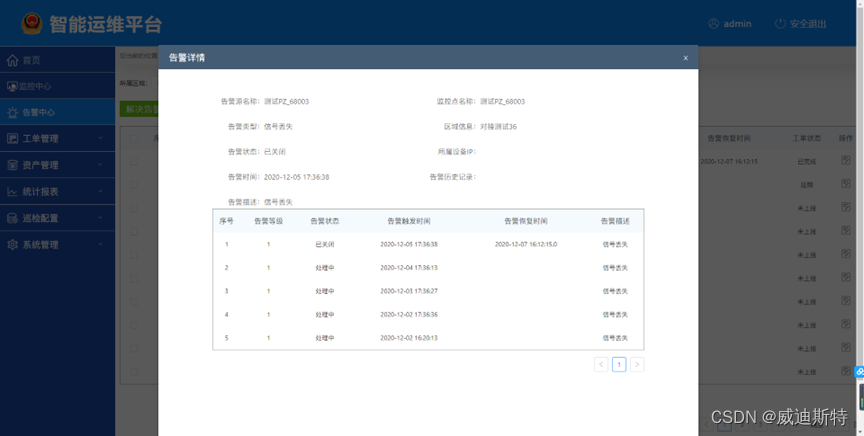Open the action icon in the 延期 row
The image size is (864, 436).
(846, 184)
